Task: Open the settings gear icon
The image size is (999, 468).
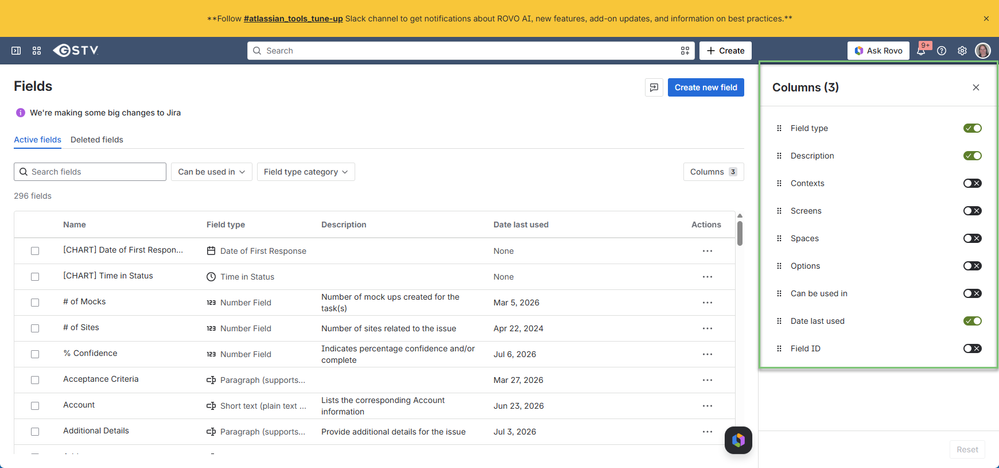Action: [x=962, y=51]
